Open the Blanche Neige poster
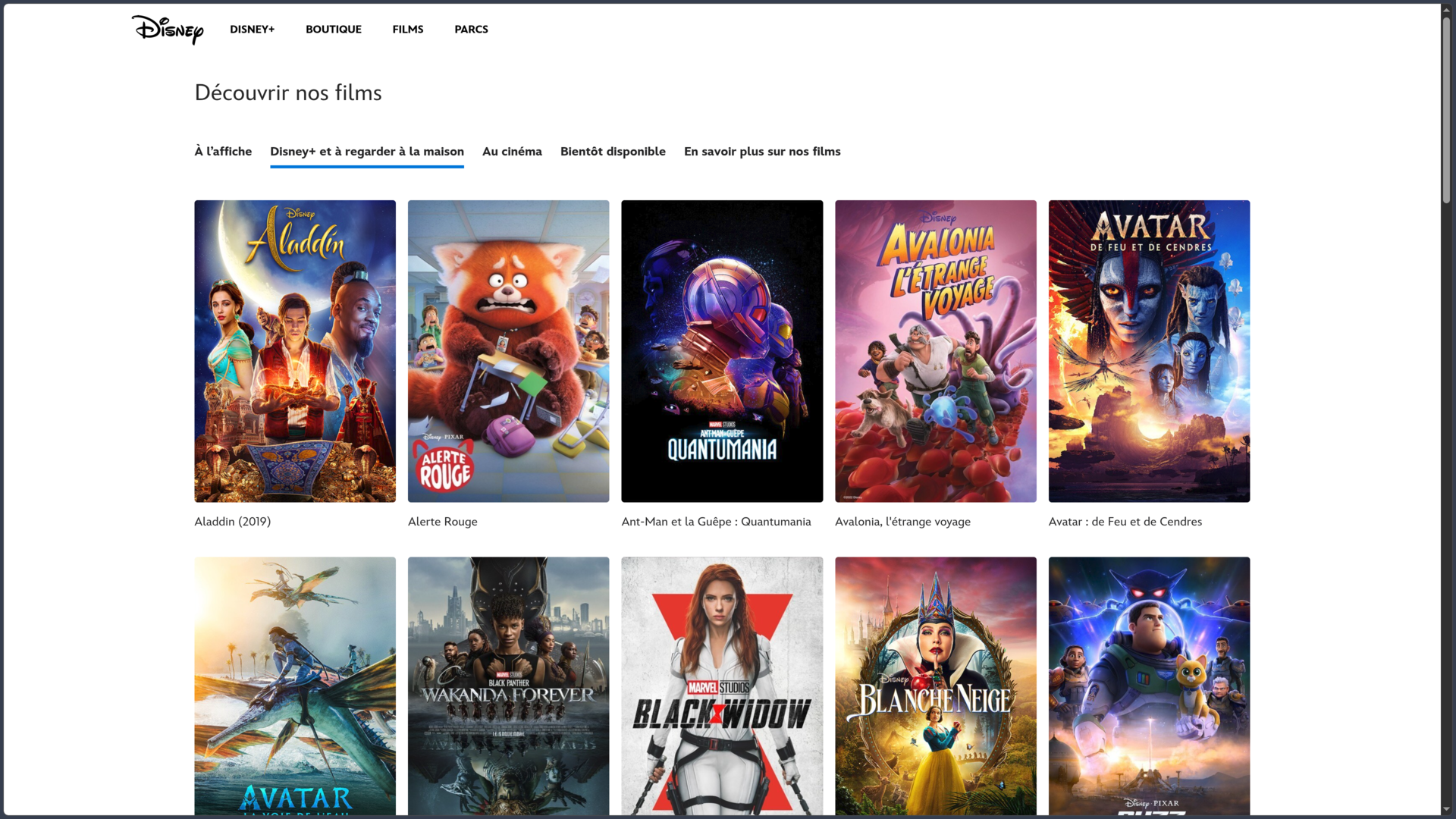Image resolution: width=1456 pixels, height=819 pixels. (935, 686)
